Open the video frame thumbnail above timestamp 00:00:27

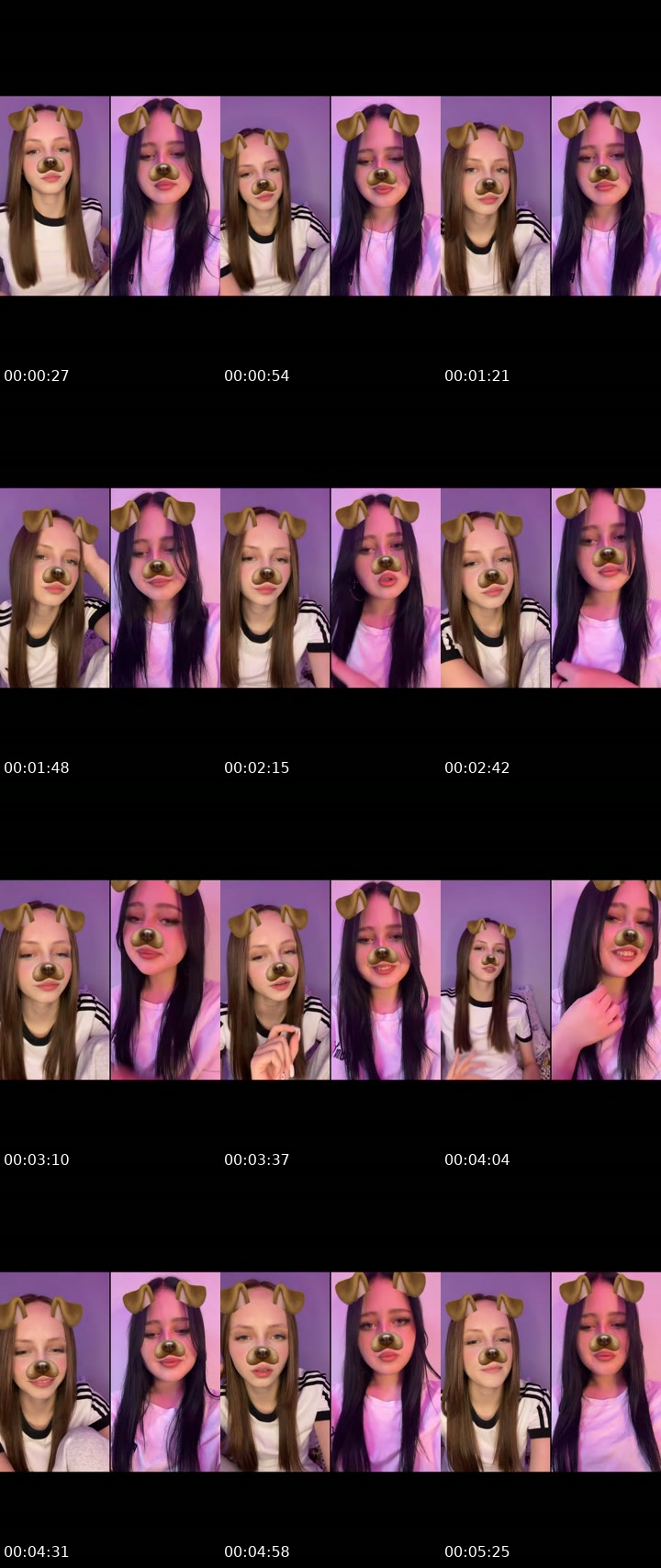click(x=110, y=196)
